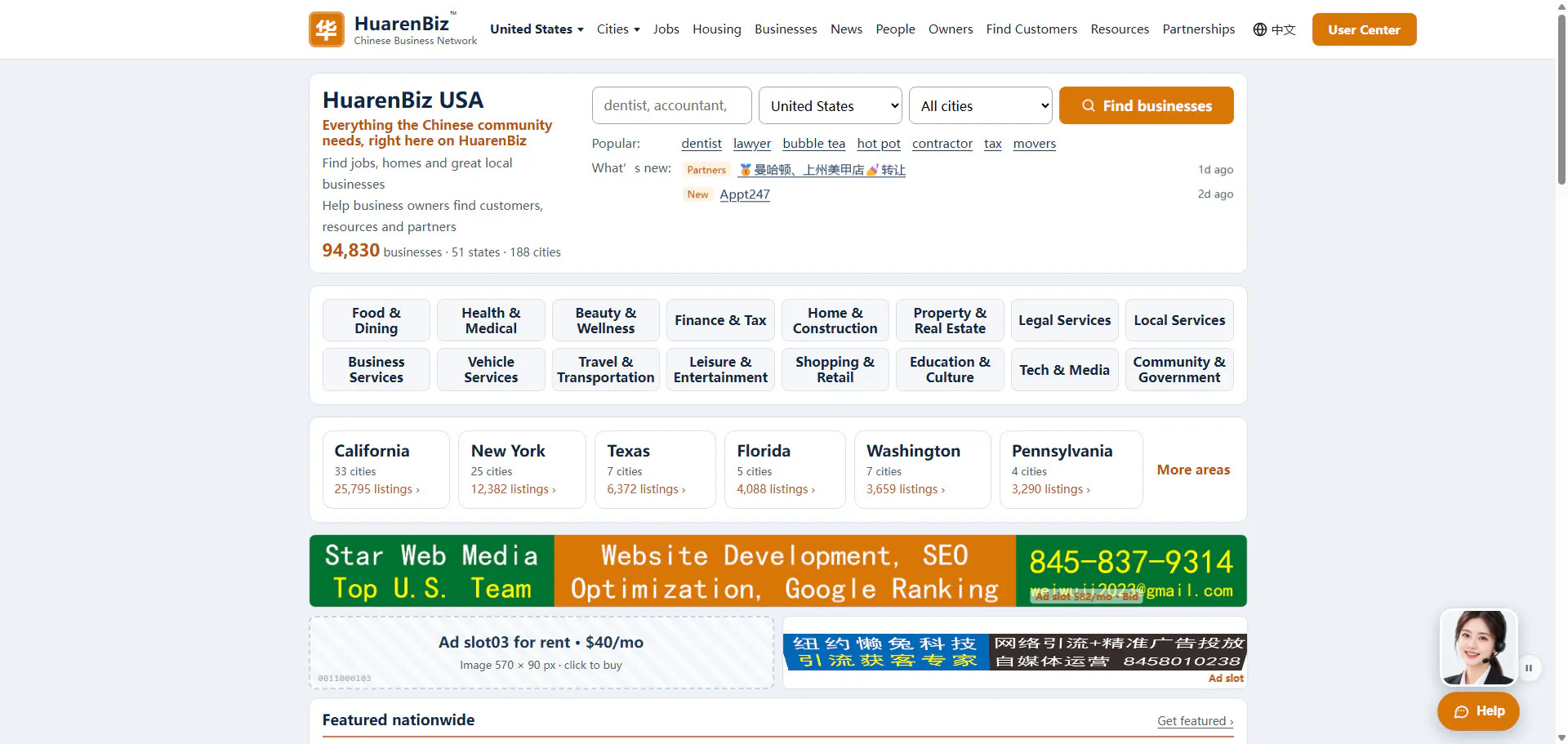Click the popular 'bubble tea' link
Screen dimensions: 1568x744
[813, 144]
